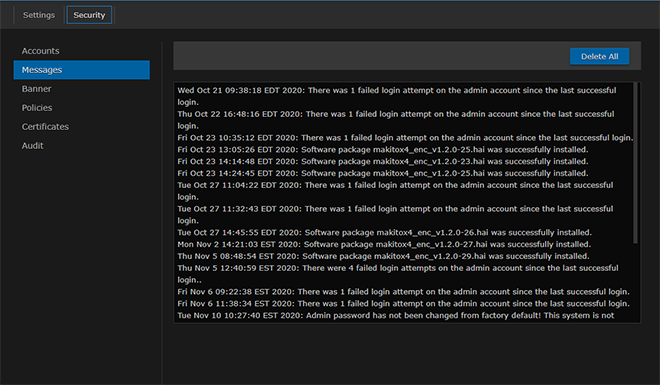This screenshot has height=385, width=660.
Task: Click the 4 failed login attempts message
Action: [x=398, y=274]
